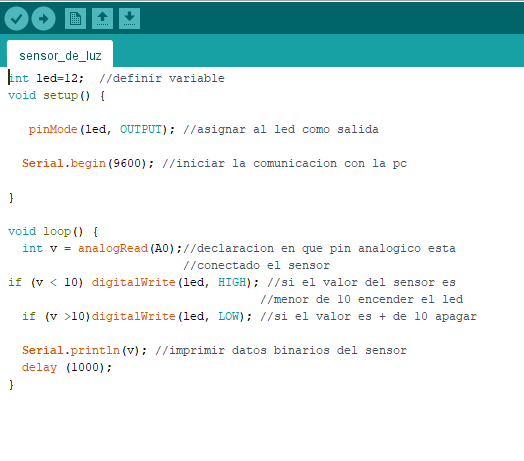The height and width of the screenshot is (461, 524).
Task: Click the 'if (v >10)' condition
Action: [x=56, y=317]
